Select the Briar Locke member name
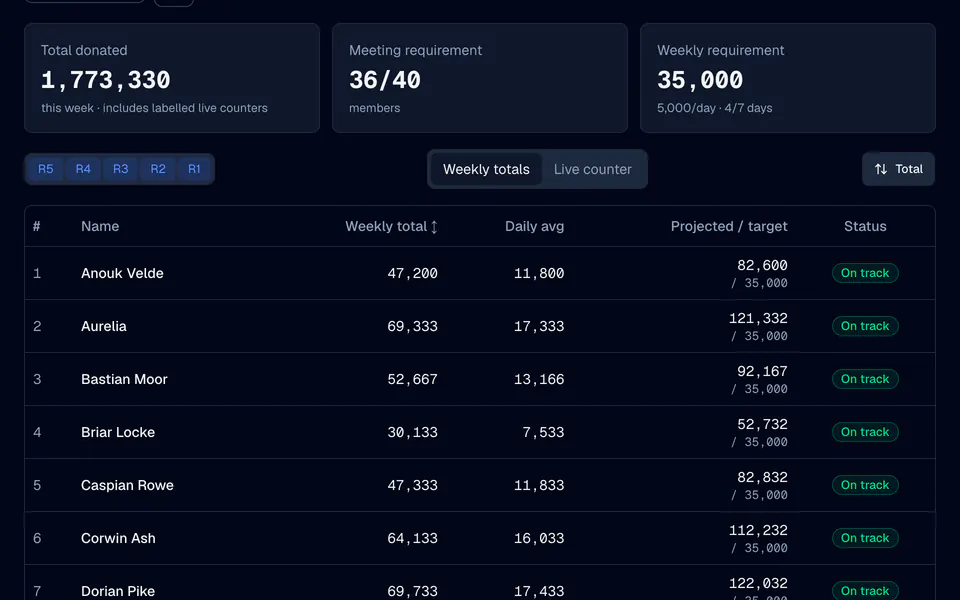Screen dimensions: 960x600 118,432
